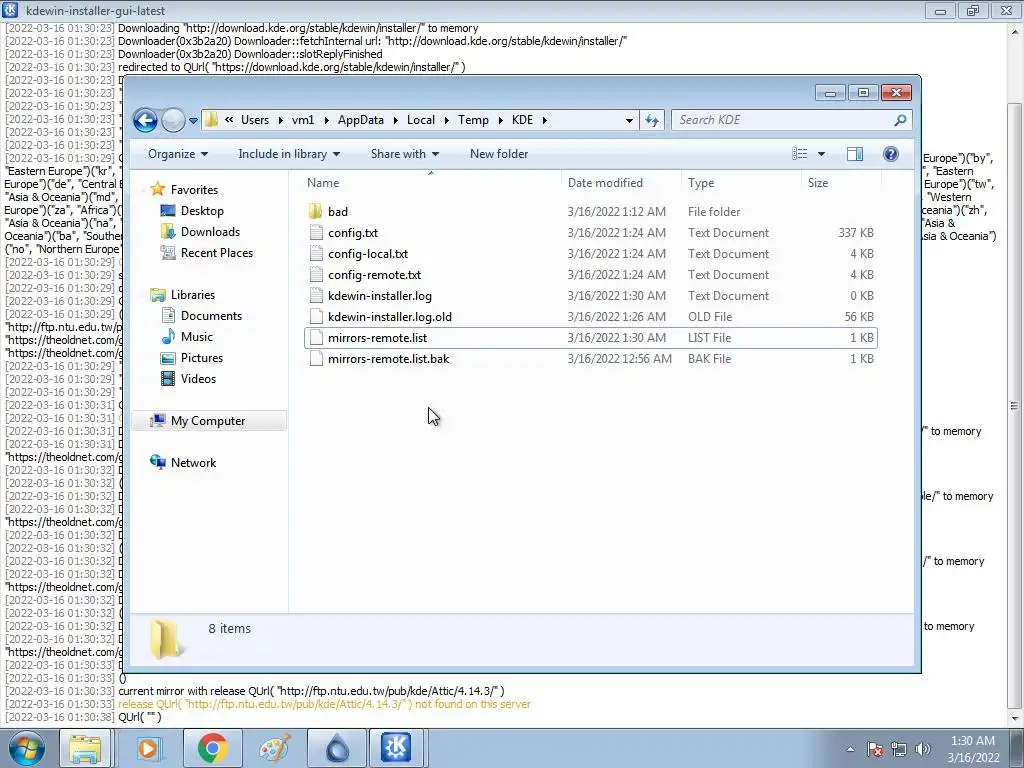Open Downloads in the navigation pane

210,232
